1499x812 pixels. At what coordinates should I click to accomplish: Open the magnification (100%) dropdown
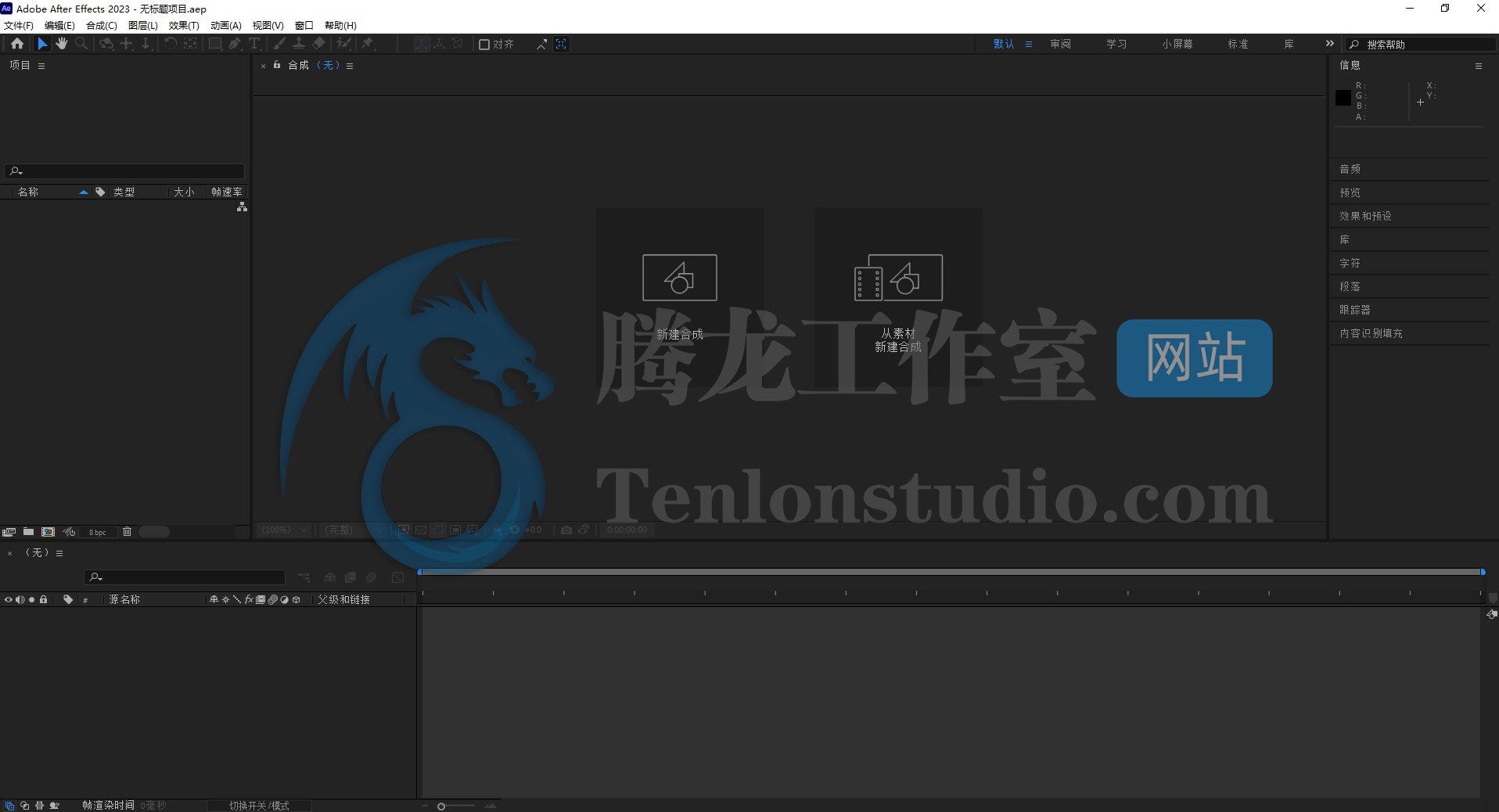[285, 530]
